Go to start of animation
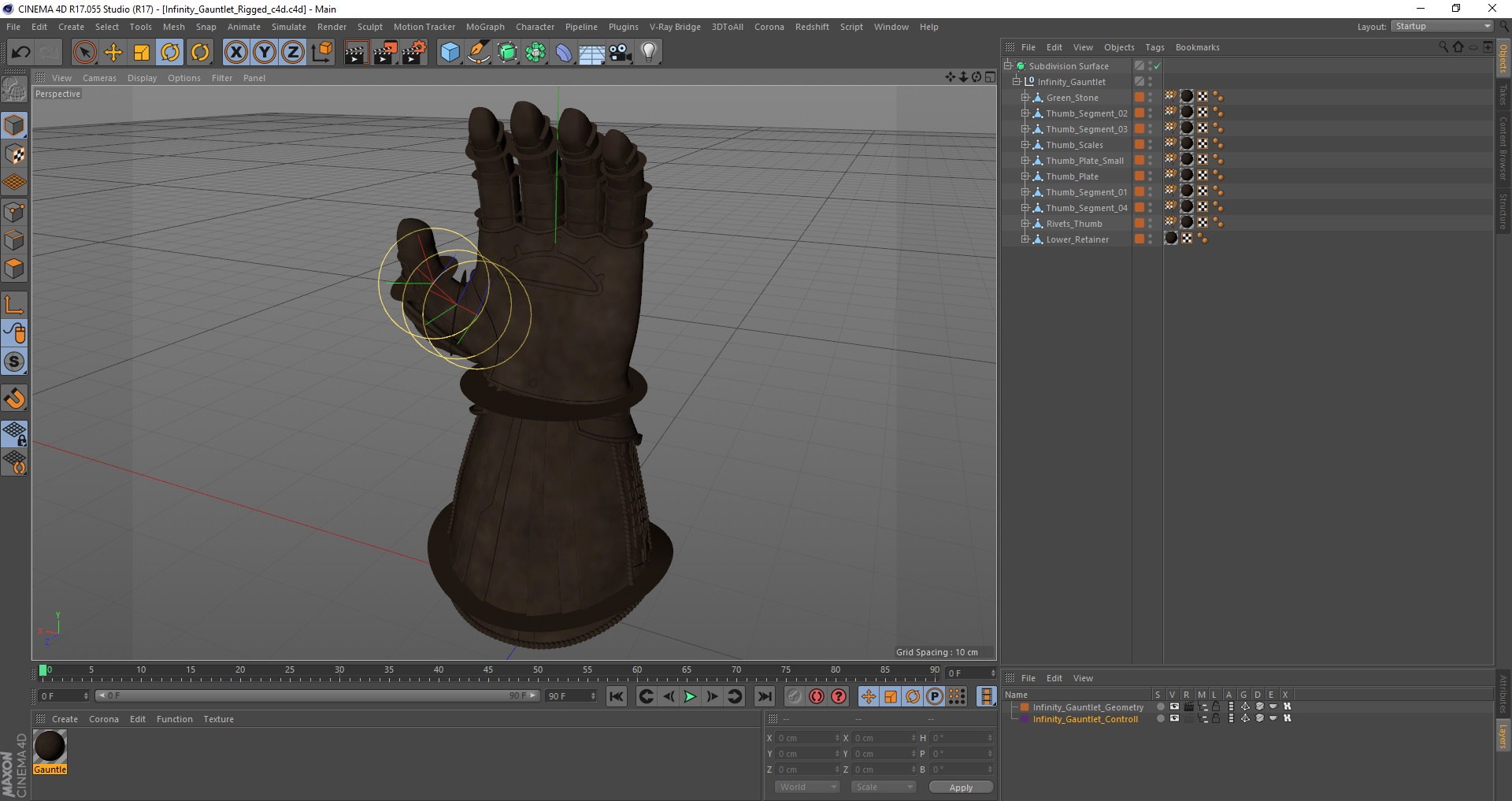This screenshot has height=801, width=1512. click(617, 696)
